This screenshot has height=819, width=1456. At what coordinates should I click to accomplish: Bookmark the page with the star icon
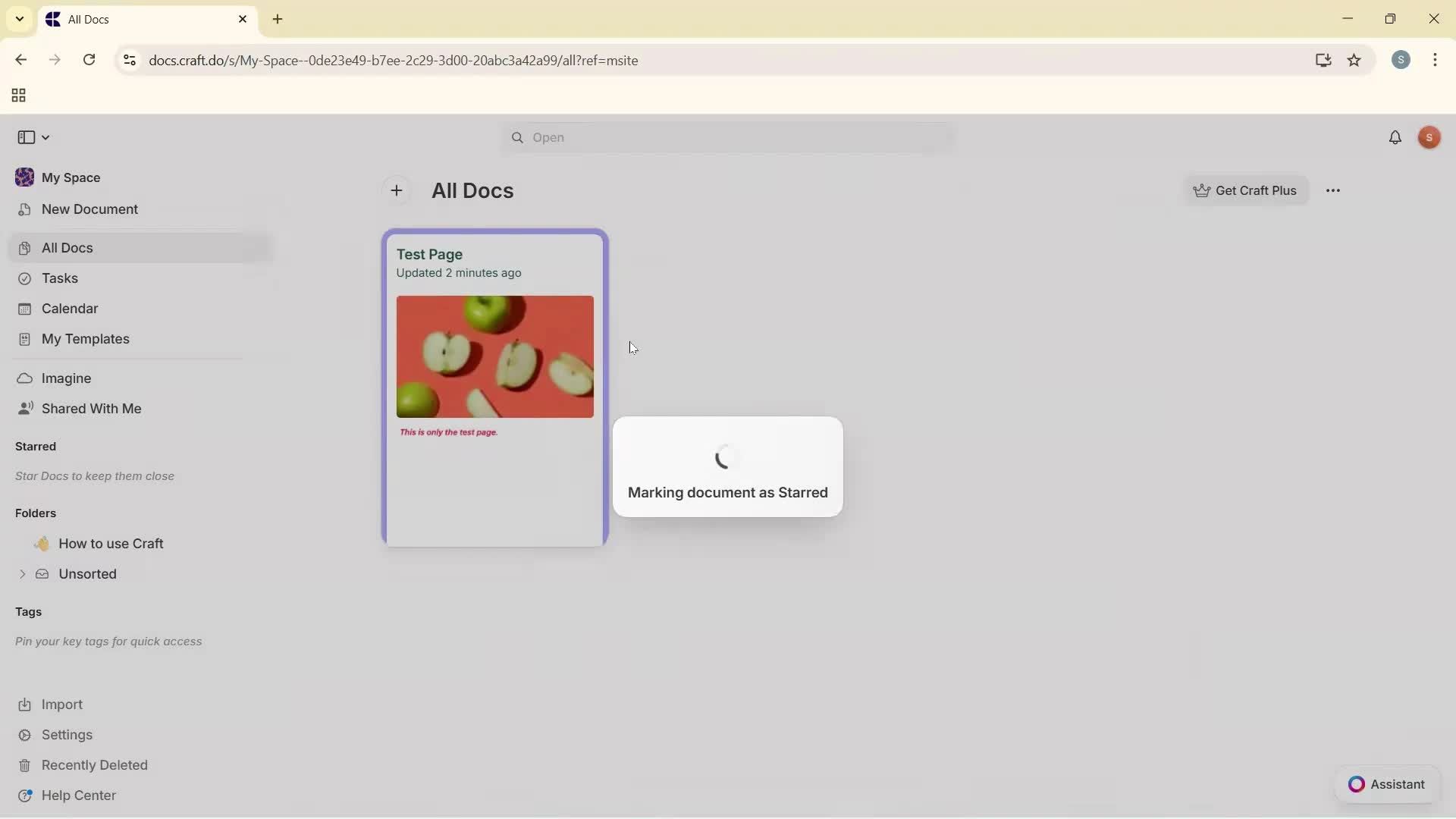click(x=1355, y=60)
